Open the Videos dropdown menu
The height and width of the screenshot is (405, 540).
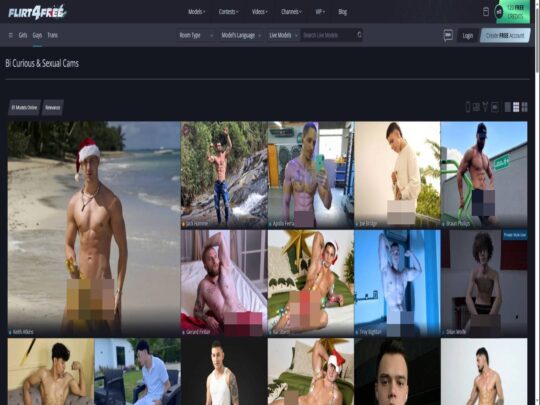pos(260,12)
